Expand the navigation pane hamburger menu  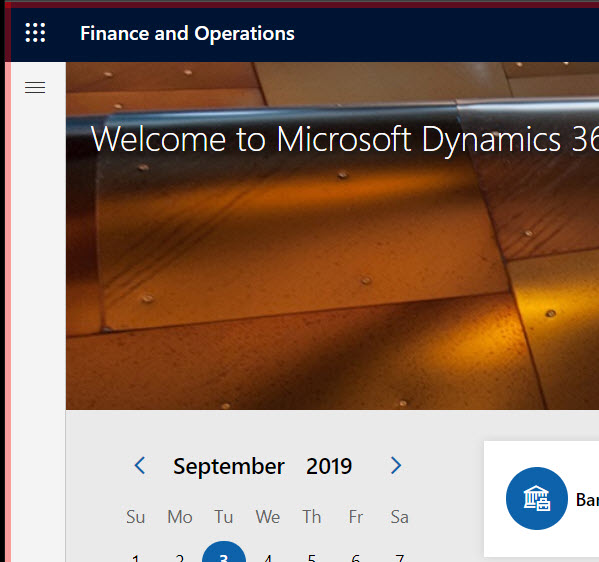[x=35, y=87]
